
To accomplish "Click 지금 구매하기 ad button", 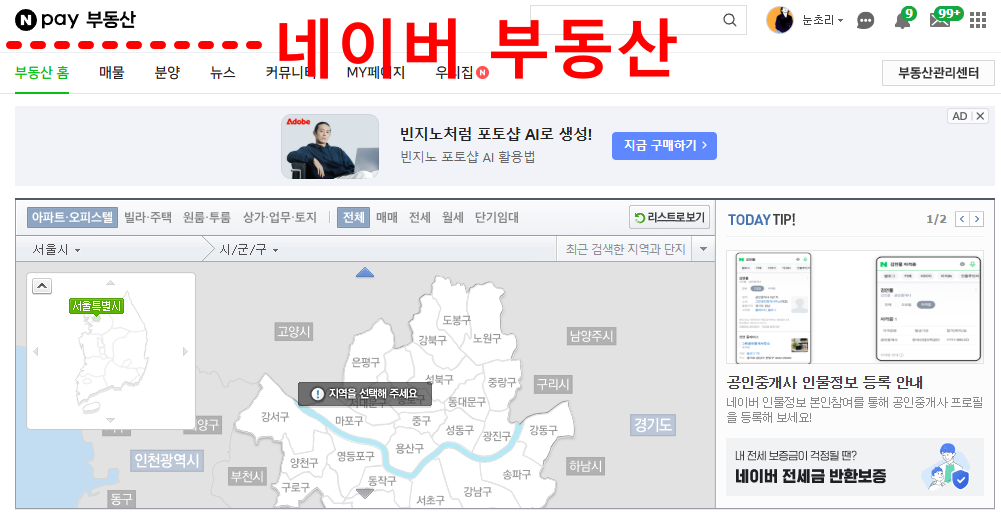I will (x=665, y=146).
